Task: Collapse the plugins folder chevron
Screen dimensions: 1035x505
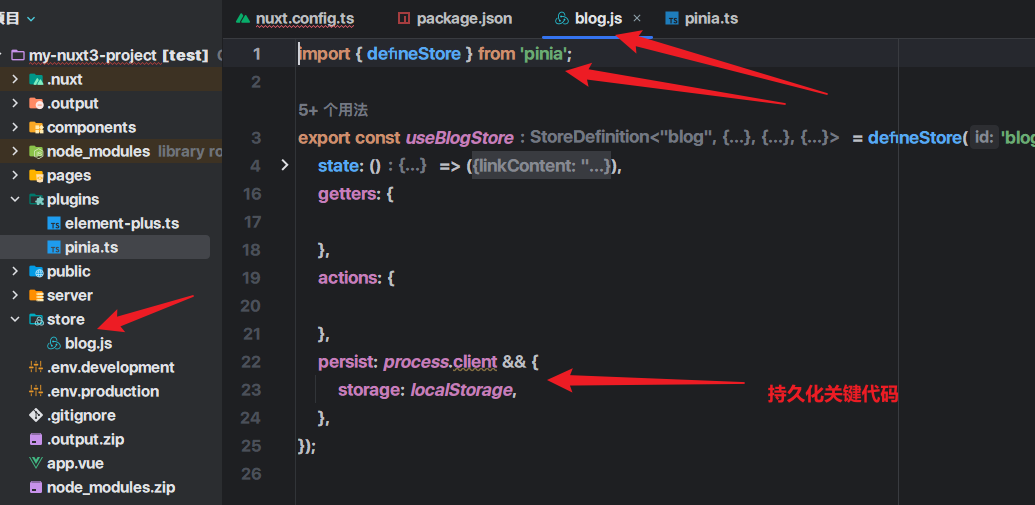Action: [x=15, y=200]
